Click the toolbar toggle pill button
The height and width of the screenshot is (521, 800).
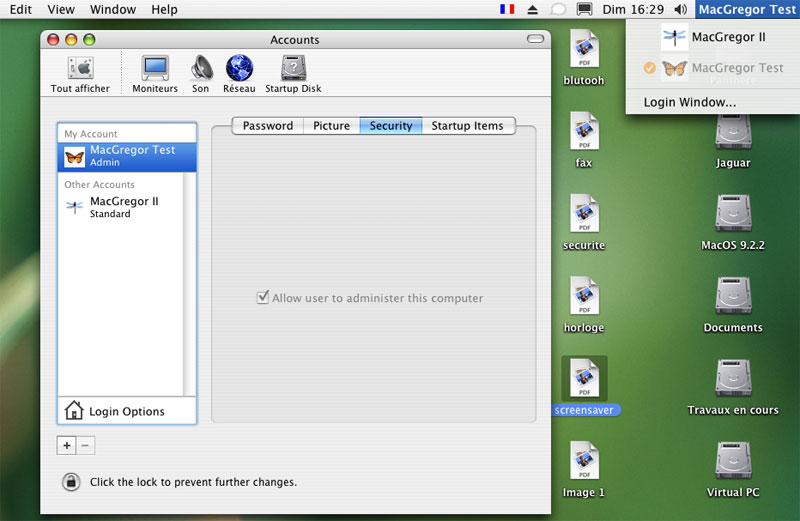point(535,39)
